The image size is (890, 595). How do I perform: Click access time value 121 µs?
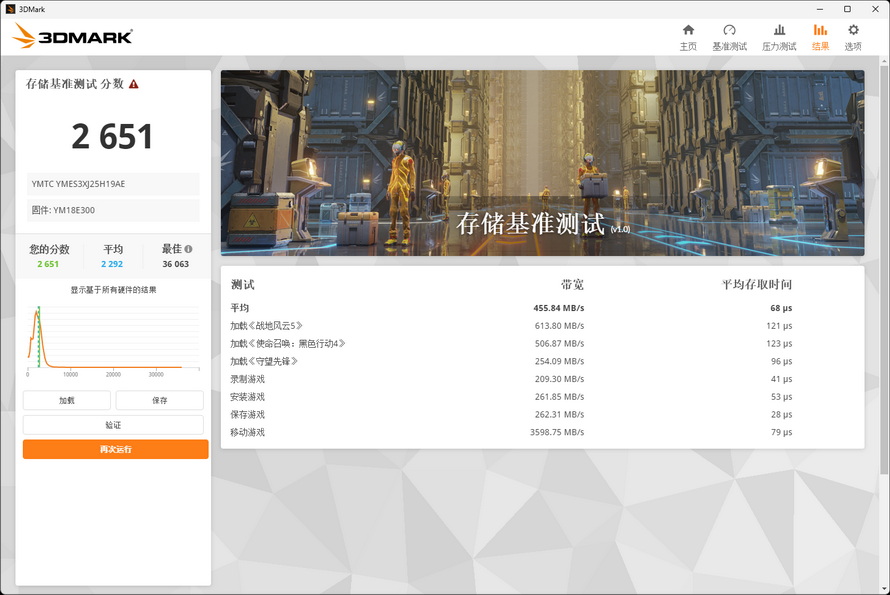779,325
